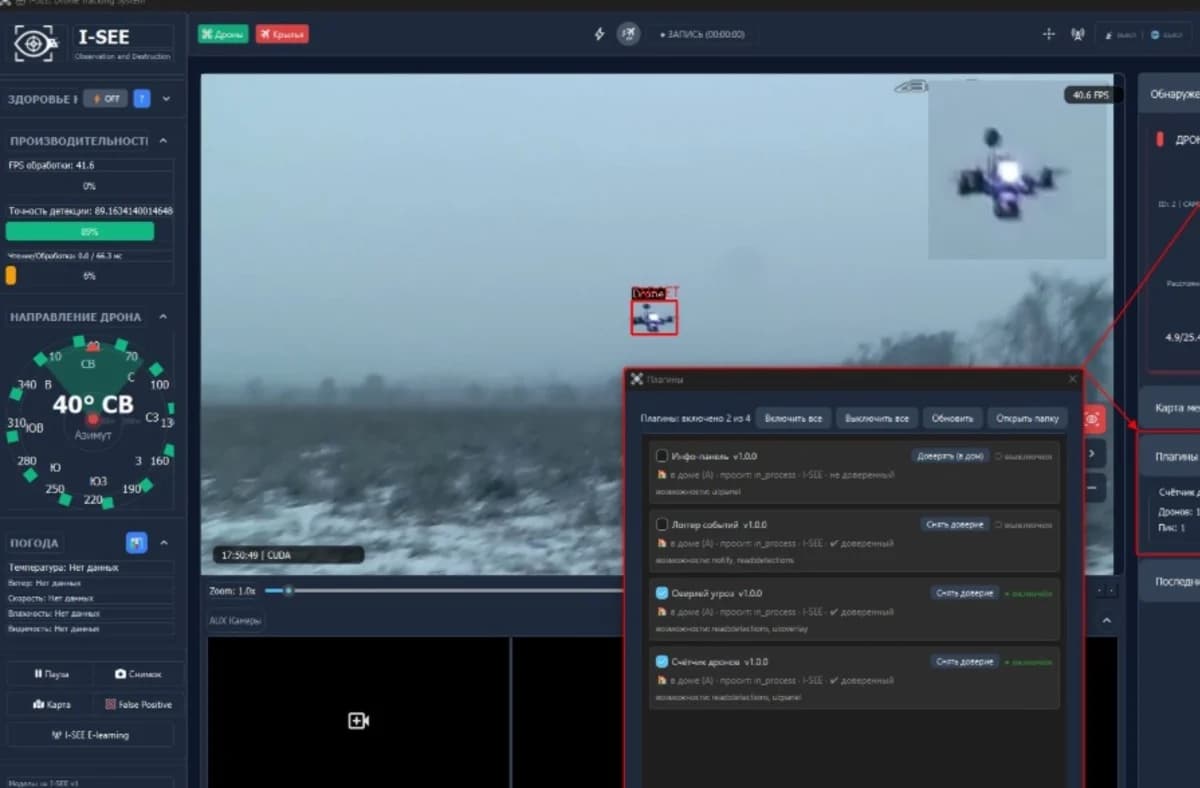Screen dimensions: 1200x788
Task: Disable the Счётчик дронов plugin checkbox
Action: [662, 661]
